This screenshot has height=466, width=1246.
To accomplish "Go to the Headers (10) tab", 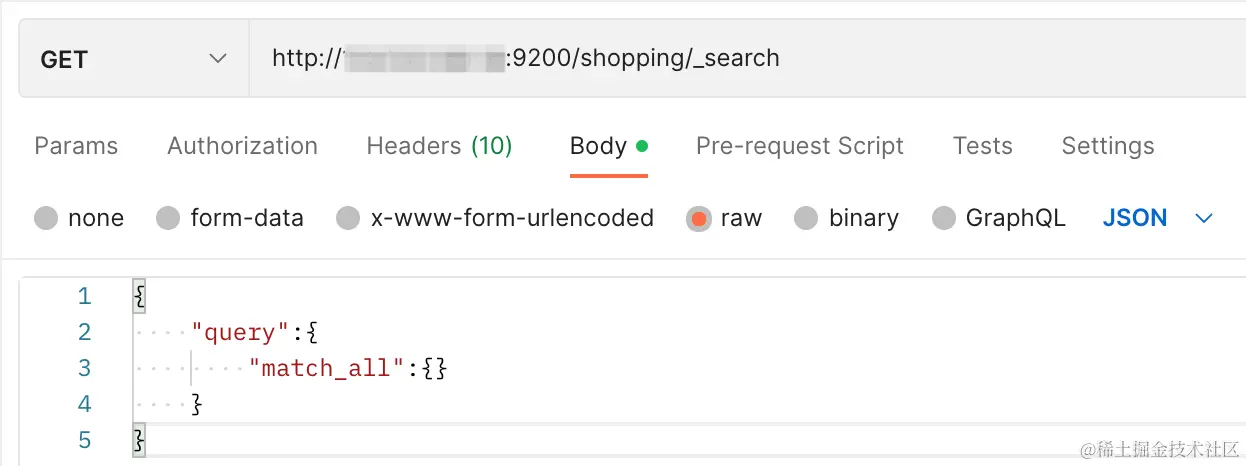I will (x=439, y=146).
